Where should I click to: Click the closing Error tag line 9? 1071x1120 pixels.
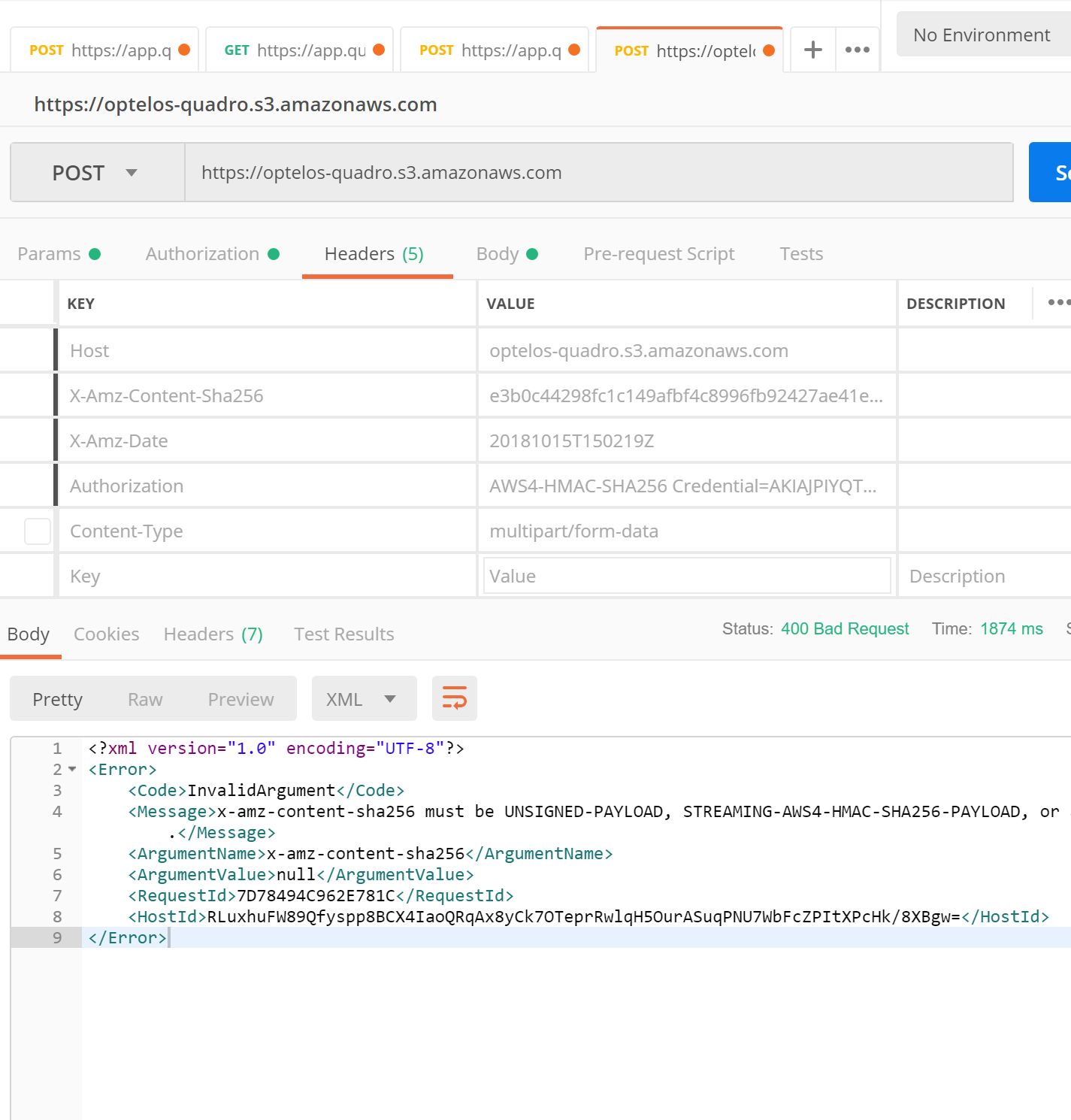click(127, 937)
